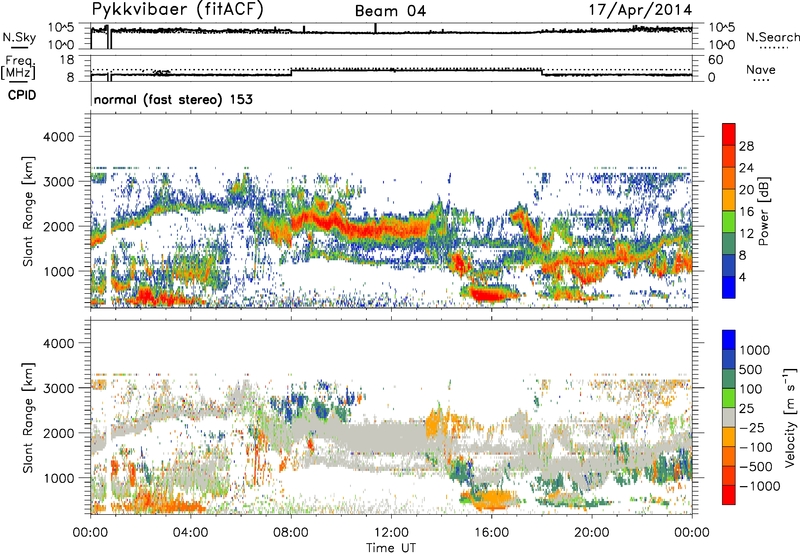Click the date "17/Apr/2014"
This screenshot has height=554, width=800.
click(641, 10)
